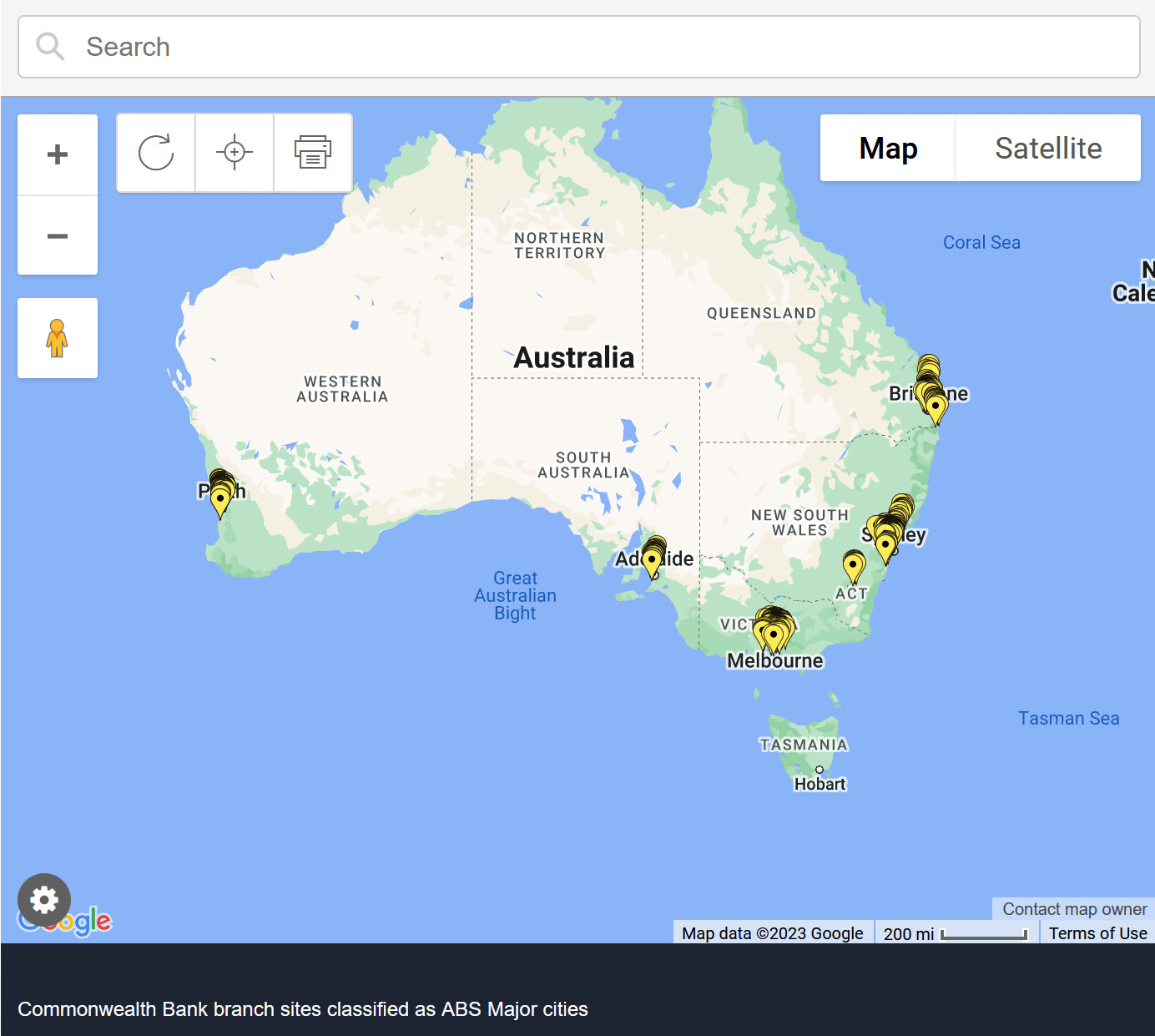The width and height of the screenshot is (1155, 1036).
Task: Click the front yellow marker at Melbourne
Action: [x=774, y=639]
